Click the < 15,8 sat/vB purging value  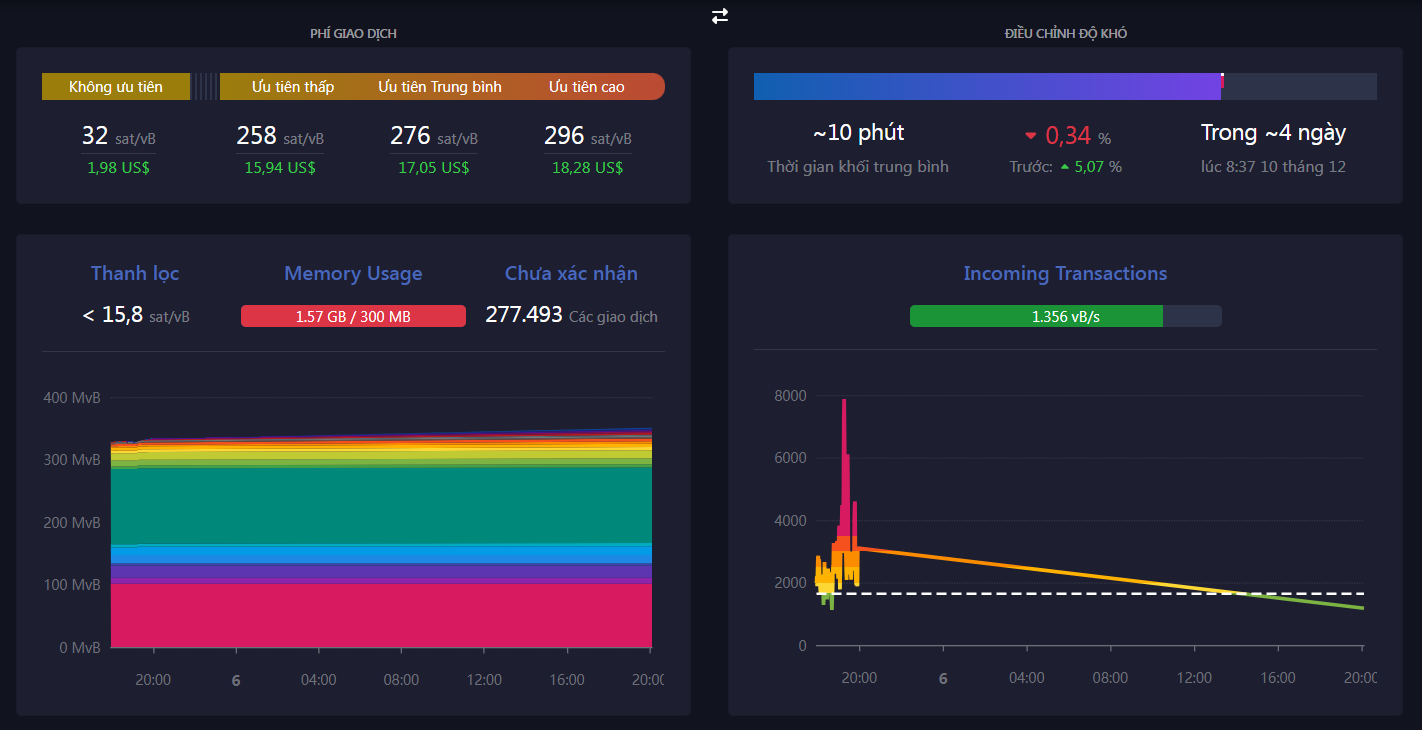point(136,316)
